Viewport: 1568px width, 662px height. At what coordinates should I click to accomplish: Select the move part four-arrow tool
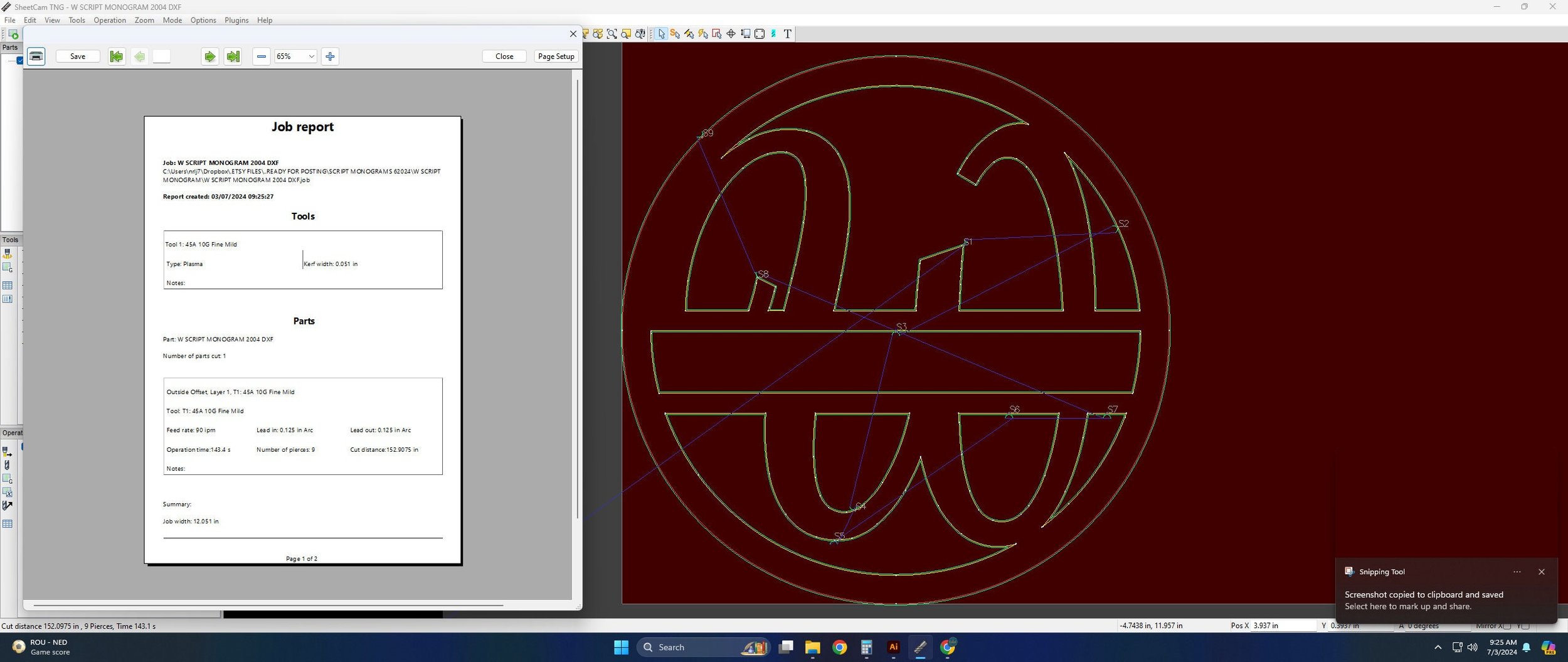click(731, 34)
